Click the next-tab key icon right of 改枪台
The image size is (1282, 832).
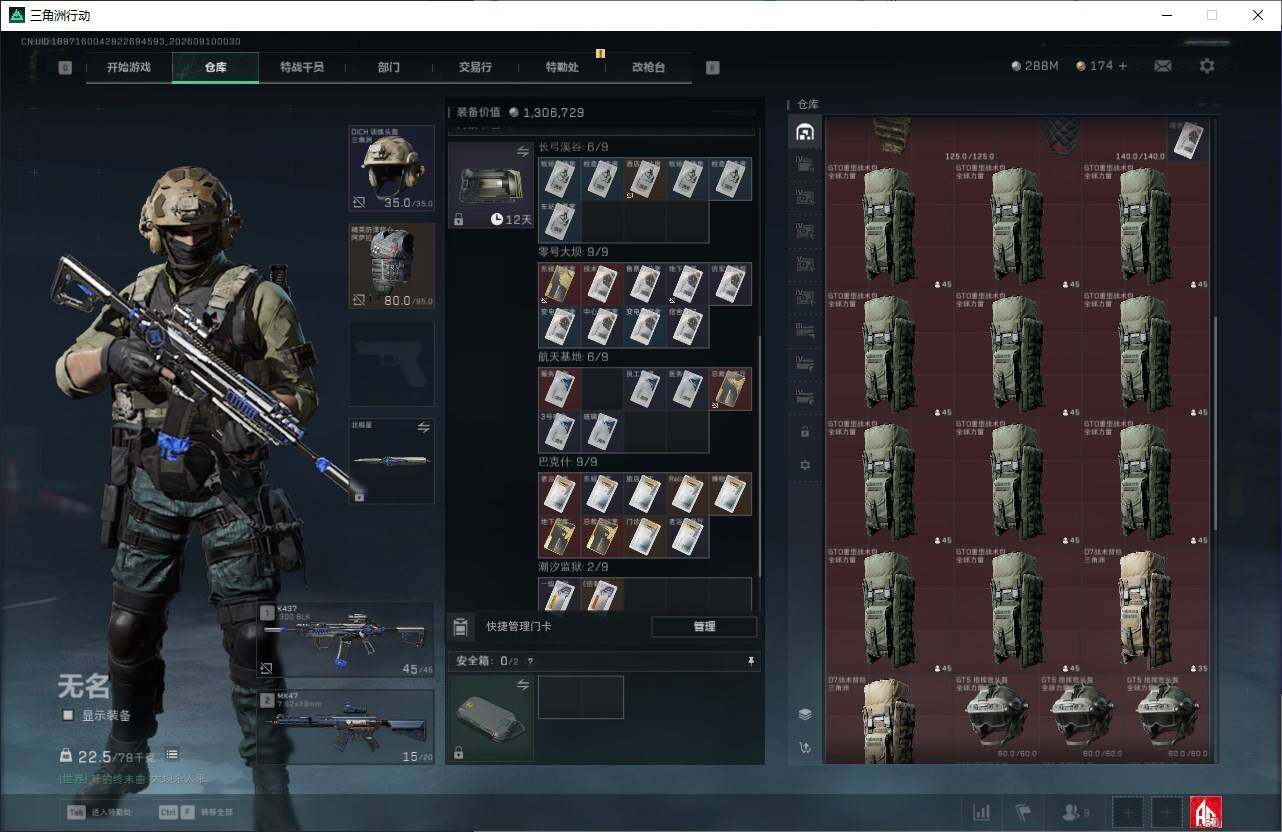tap(712, 68)
